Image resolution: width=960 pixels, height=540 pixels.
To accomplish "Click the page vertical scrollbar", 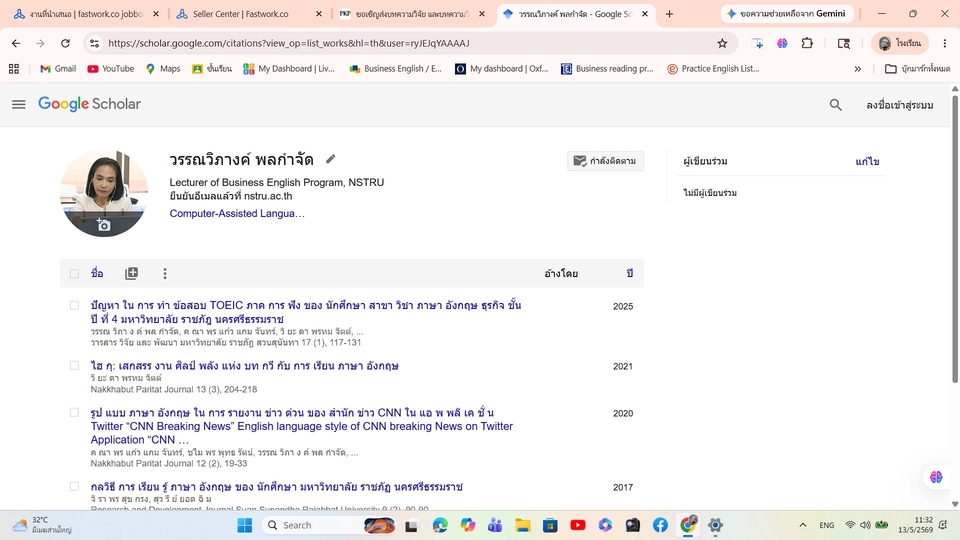I will (x=954, y=239).
